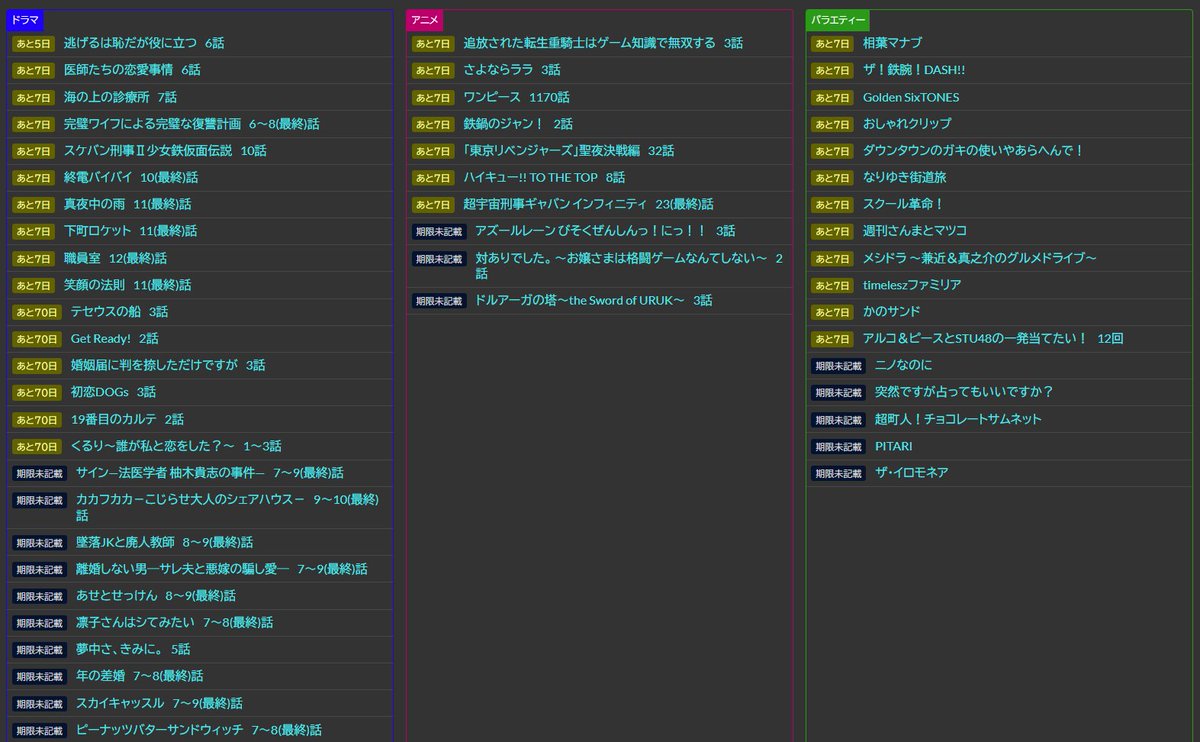Open Get Ready! 2話
Screen dimensions: 1200x742
coord(115,338)
